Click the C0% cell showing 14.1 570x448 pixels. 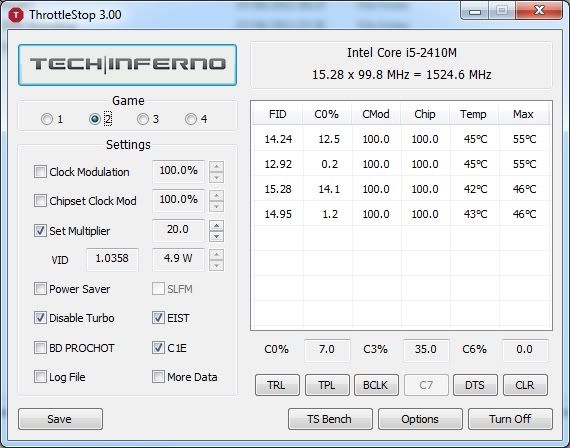click(329, 189)
